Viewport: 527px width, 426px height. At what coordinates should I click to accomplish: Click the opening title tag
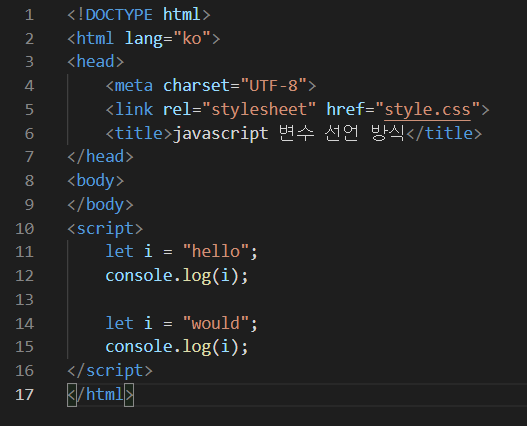coord(139,133)
